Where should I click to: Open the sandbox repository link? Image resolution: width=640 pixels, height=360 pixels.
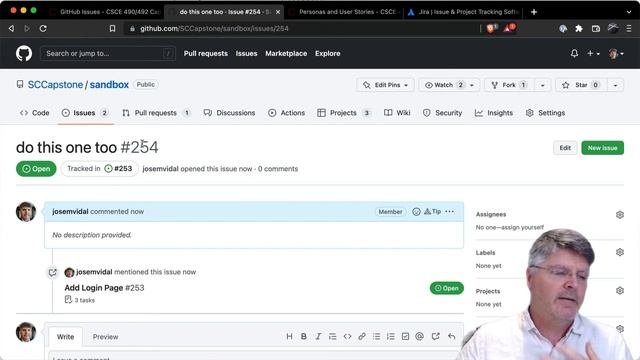tap(109, 84)
